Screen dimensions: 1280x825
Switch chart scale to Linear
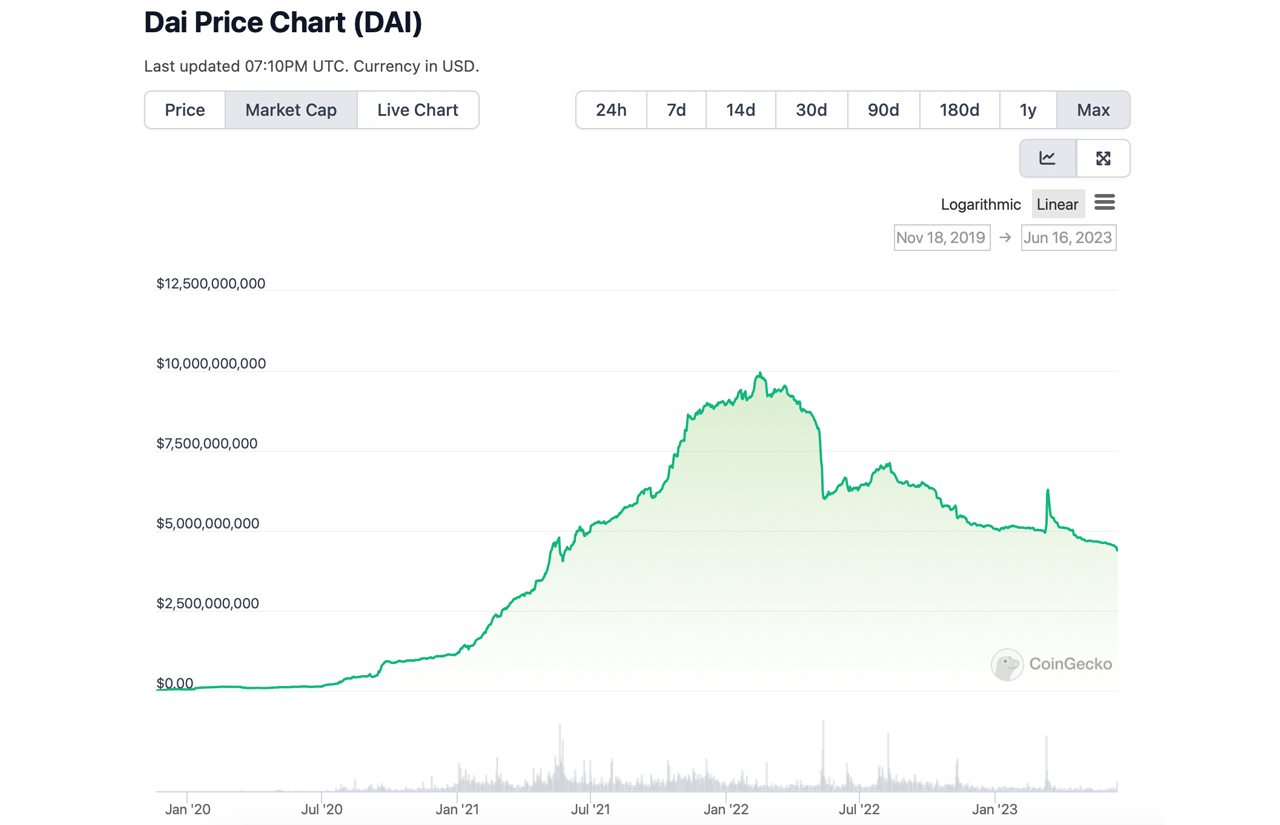coord(1057,204)
